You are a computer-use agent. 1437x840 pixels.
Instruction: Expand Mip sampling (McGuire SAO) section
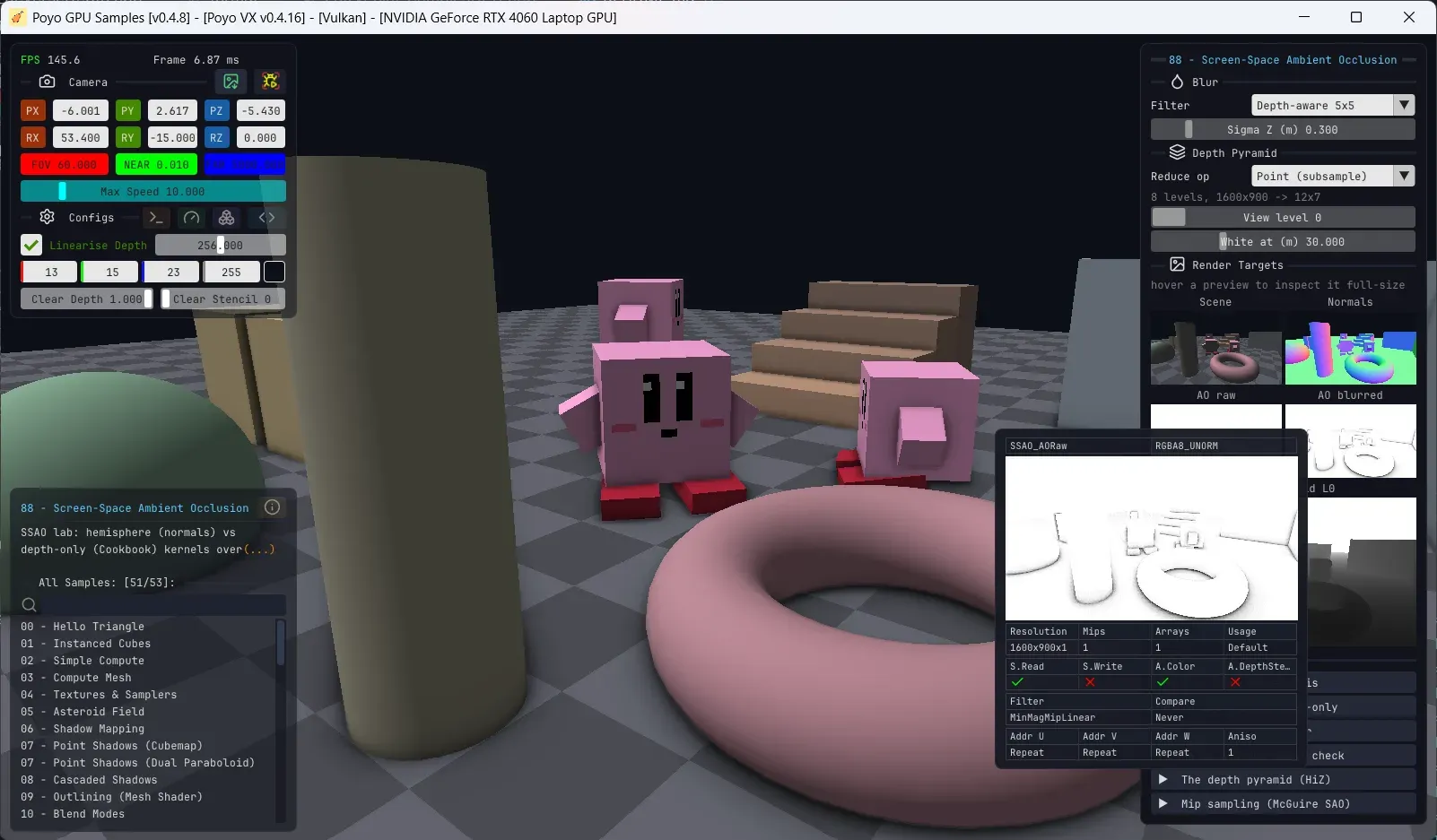(1284, 803)
